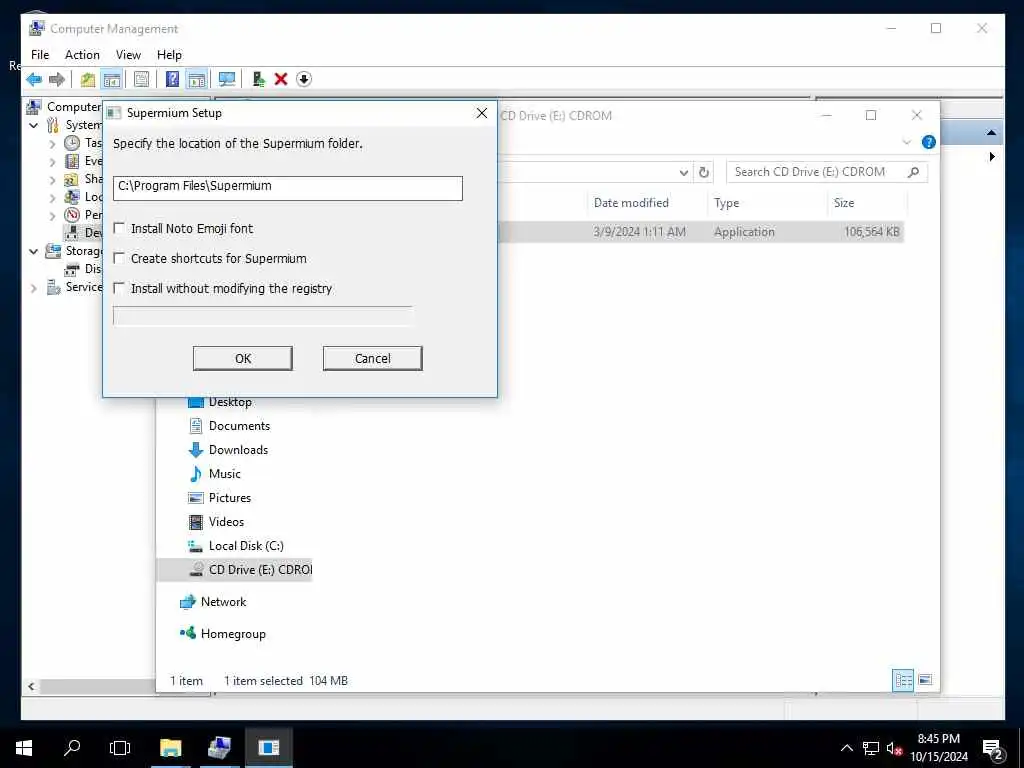Expand the Shared Folders tree node
The height and width of the screenshot is (768, 1024).
(x=52, y=180)
